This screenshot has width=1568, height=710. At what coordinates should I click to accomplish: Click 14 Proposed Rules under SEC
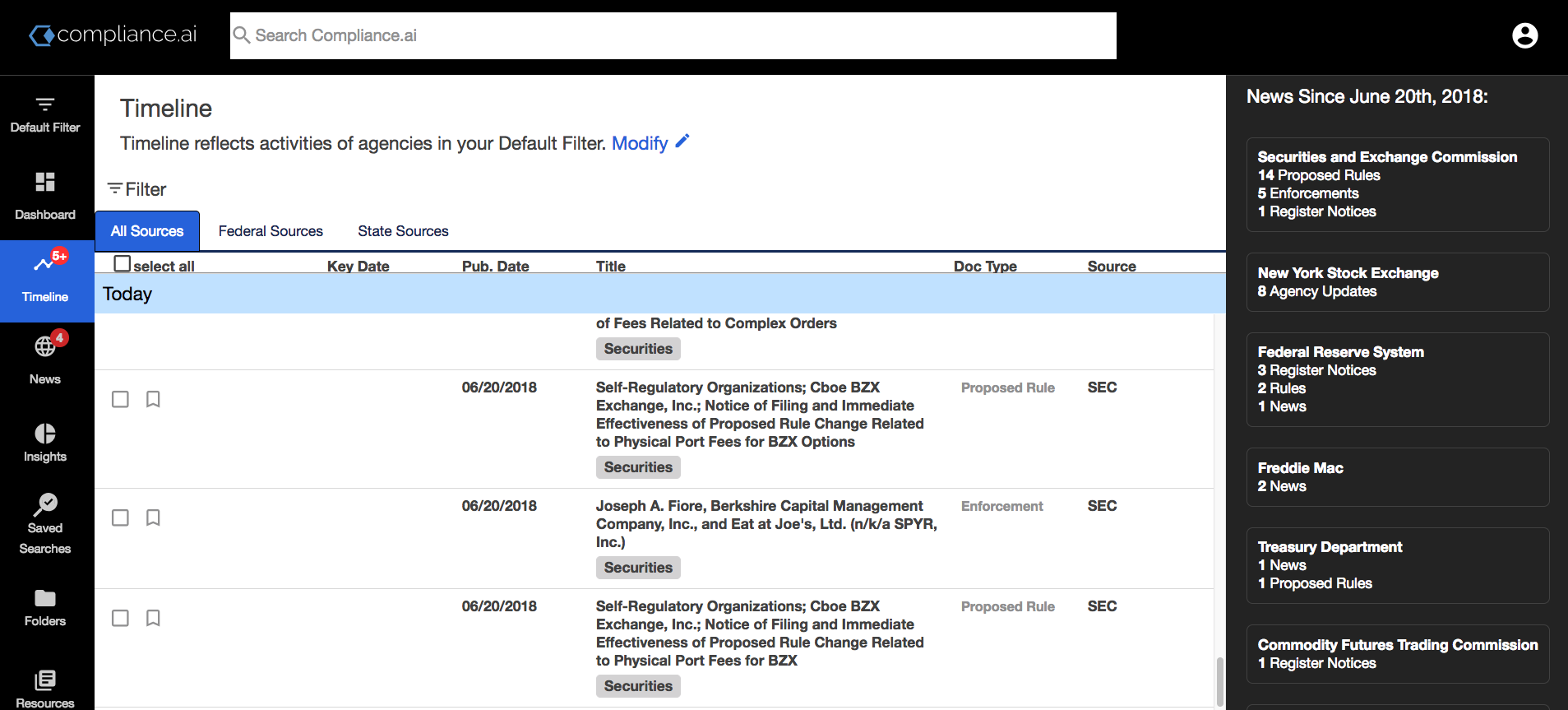[1319, 175]
